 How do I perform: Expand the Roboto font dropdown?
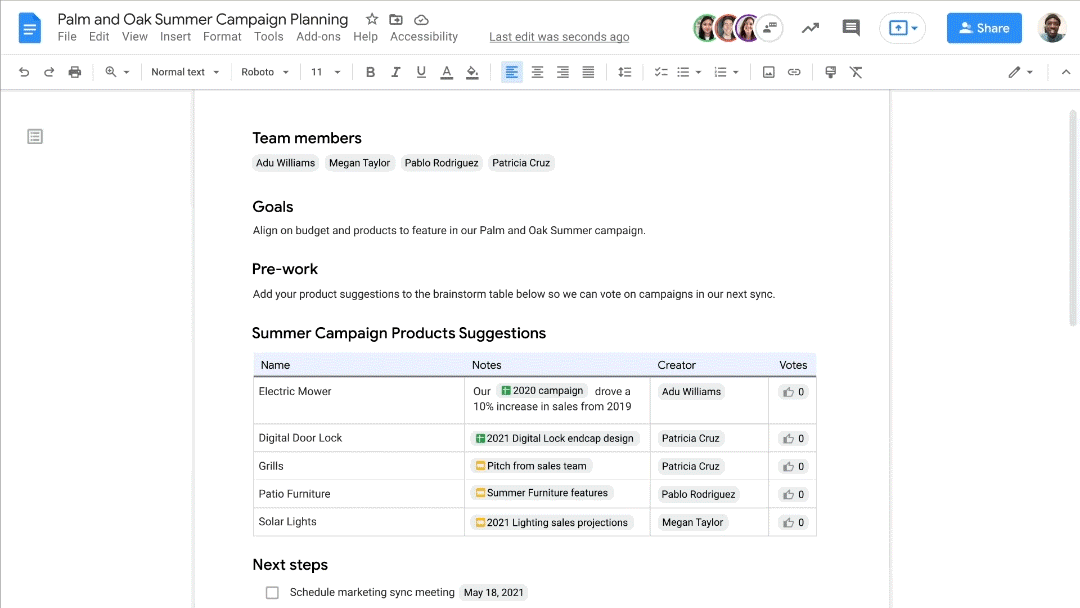[x=265, y=72]
